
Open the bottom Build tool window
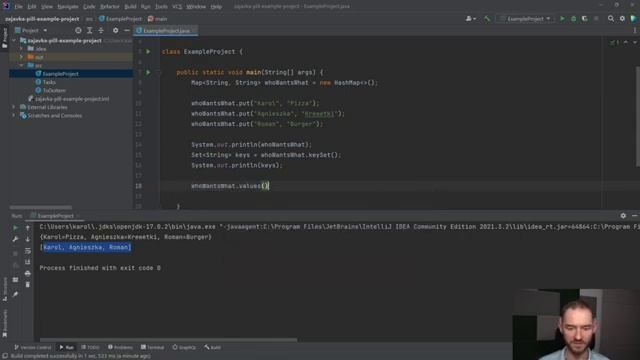coord(213,347)
